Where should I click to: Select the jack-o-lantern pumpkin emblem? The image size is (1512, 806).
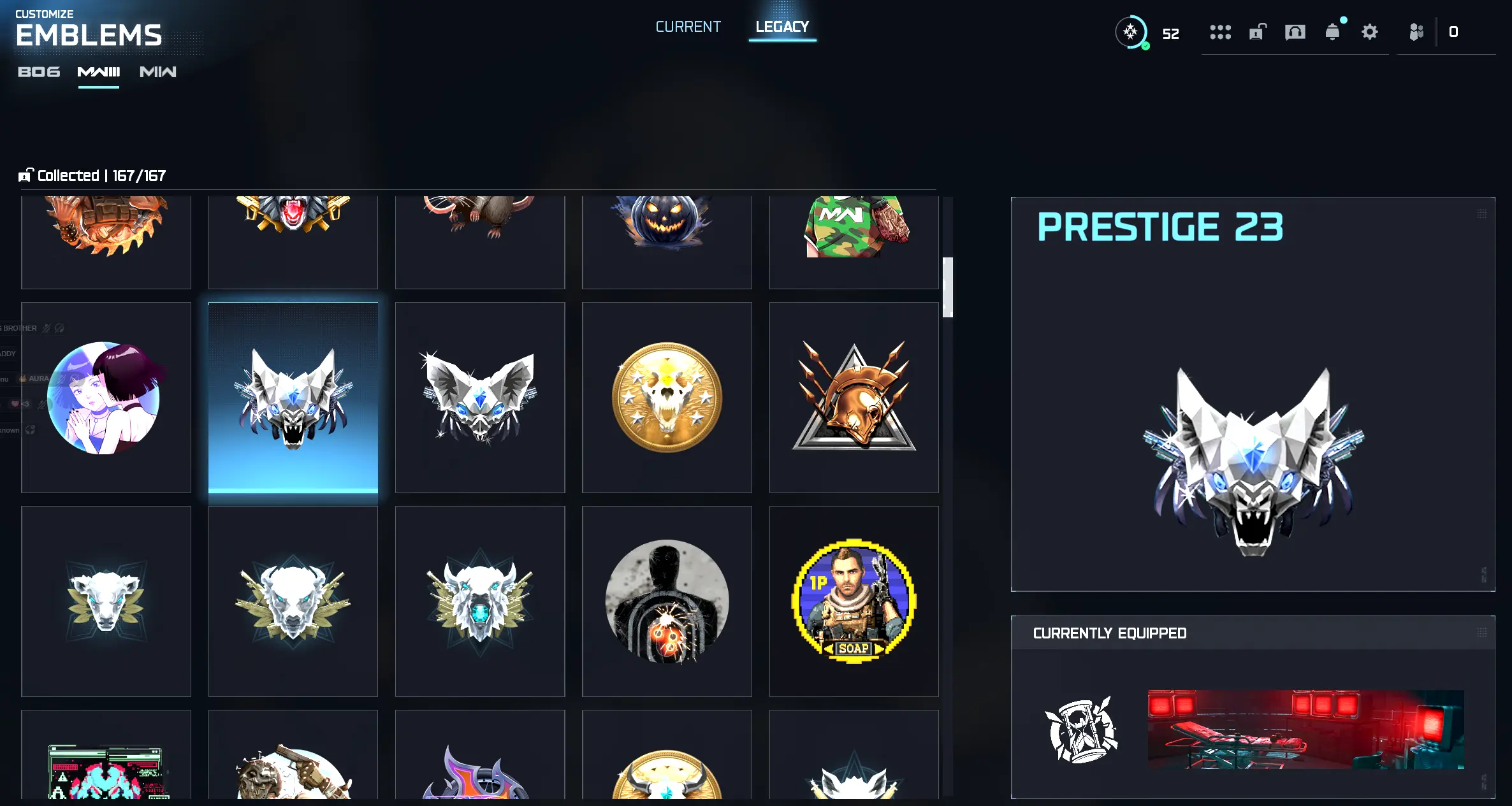point(667,242)
